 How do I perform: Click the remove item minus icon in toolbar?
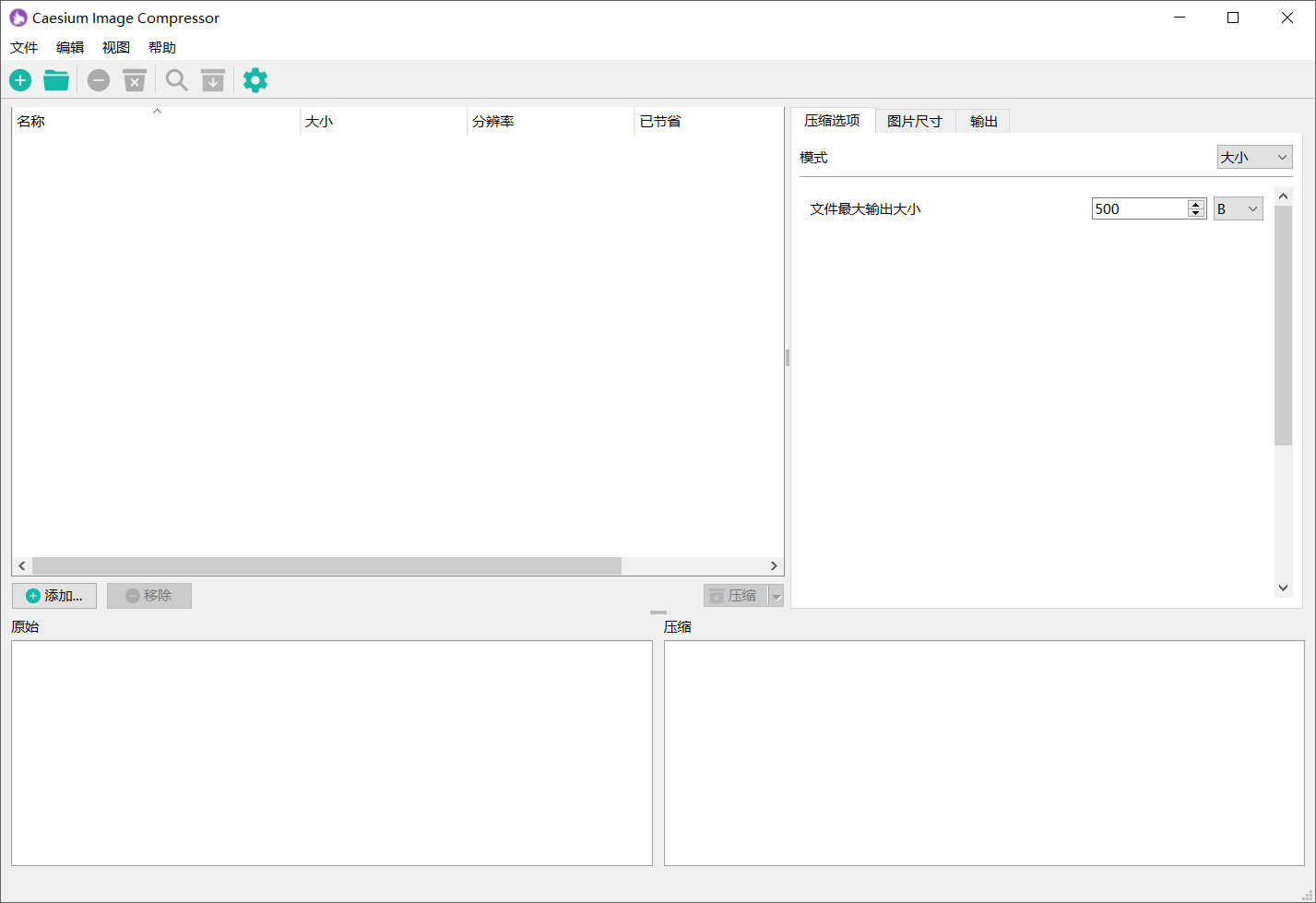pyautogui.click(x=98, y=80)
